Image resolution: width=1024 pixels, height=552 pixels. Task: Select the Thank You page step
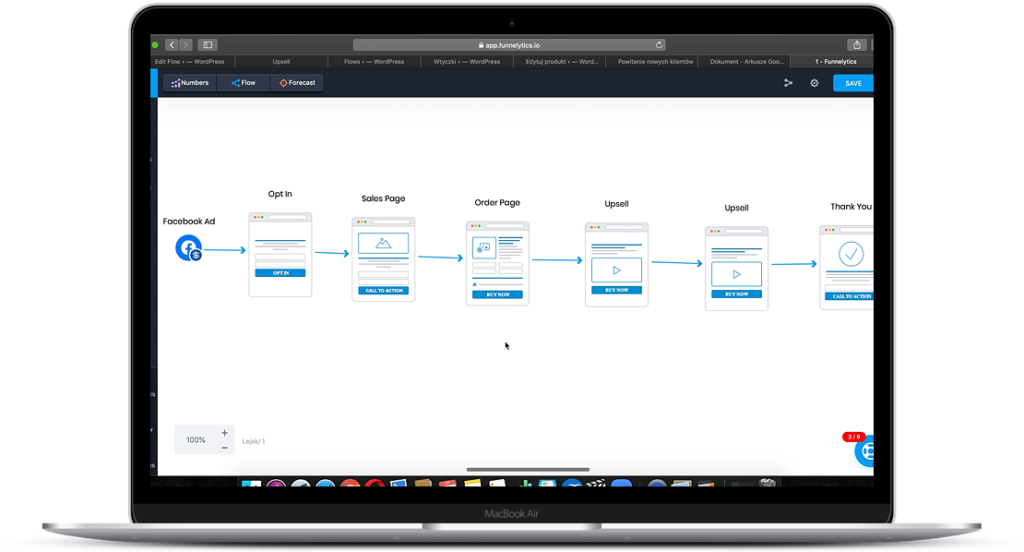[846, 267]
